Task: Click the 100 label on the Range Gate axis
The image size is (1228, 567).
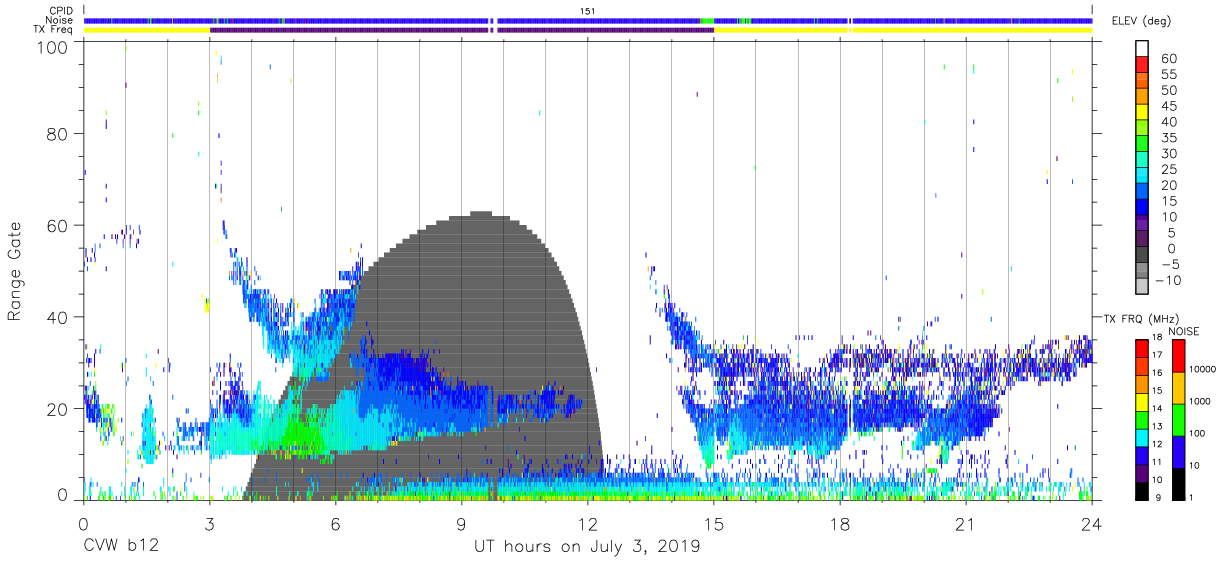Action: [x=54, y=48]
